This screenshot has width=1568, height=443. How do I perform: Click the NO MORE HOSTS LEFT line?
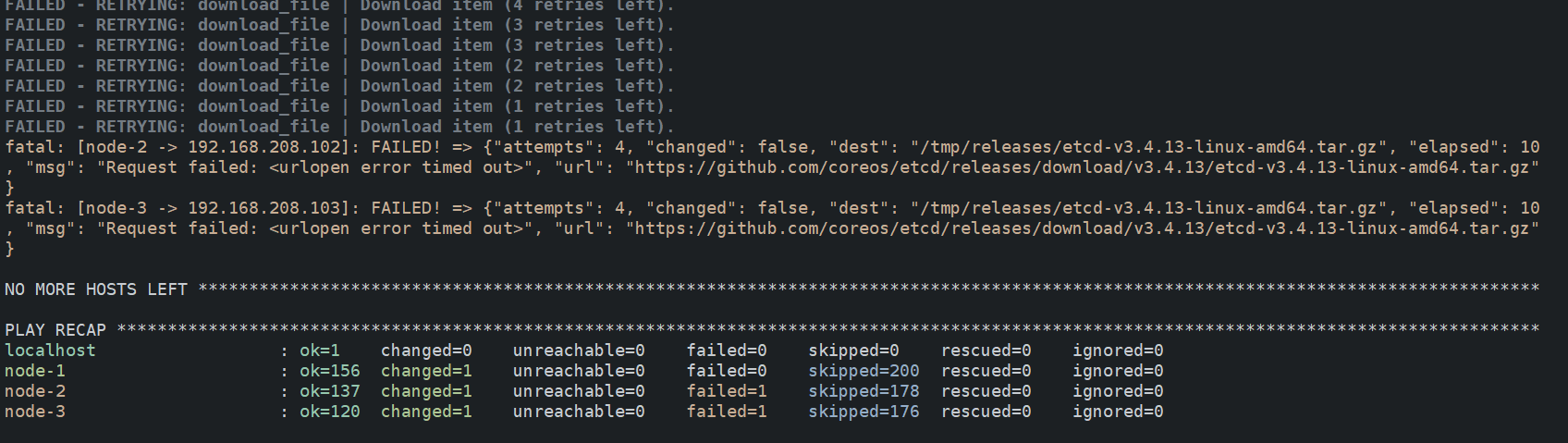tap(96, 289)
